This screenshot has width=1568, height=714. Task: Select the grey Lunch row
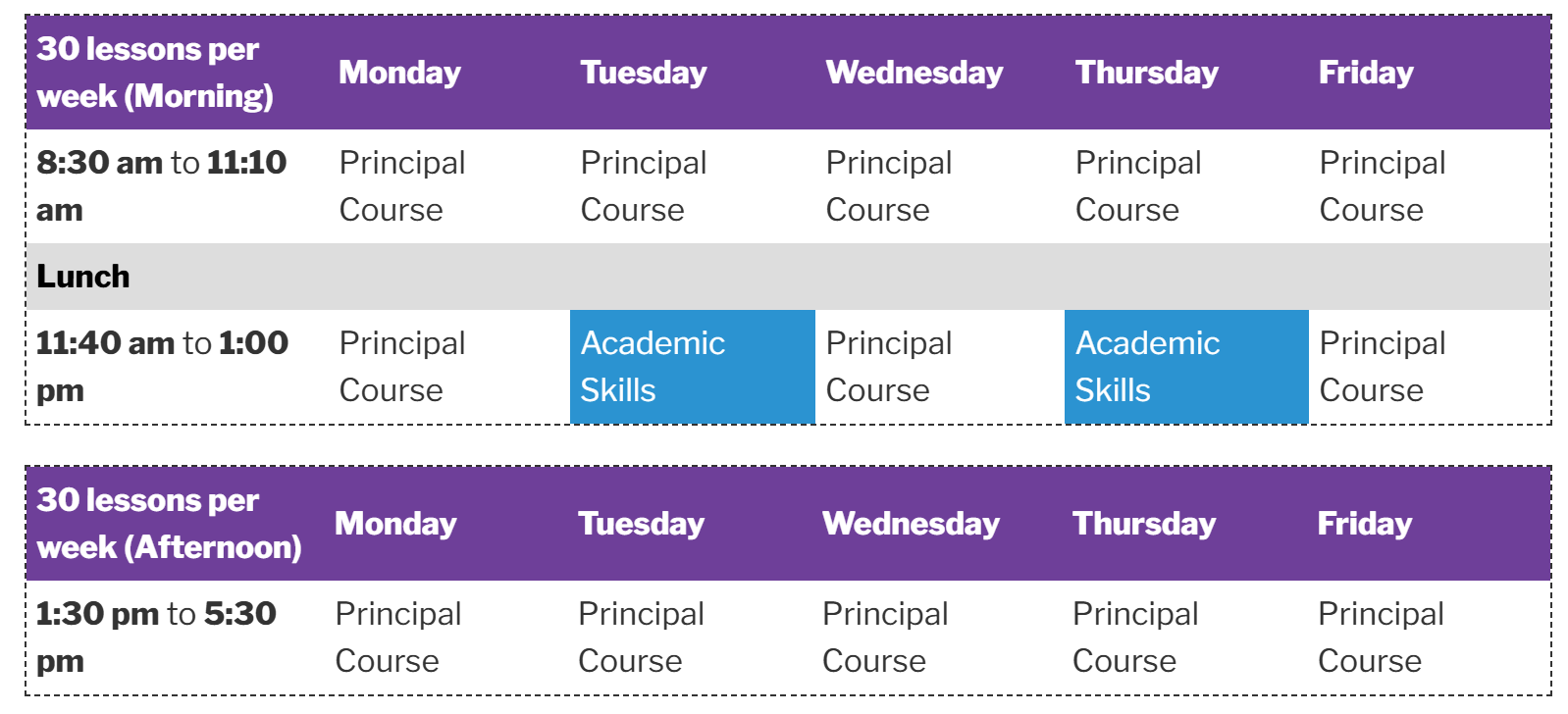[x=785, y=277]
